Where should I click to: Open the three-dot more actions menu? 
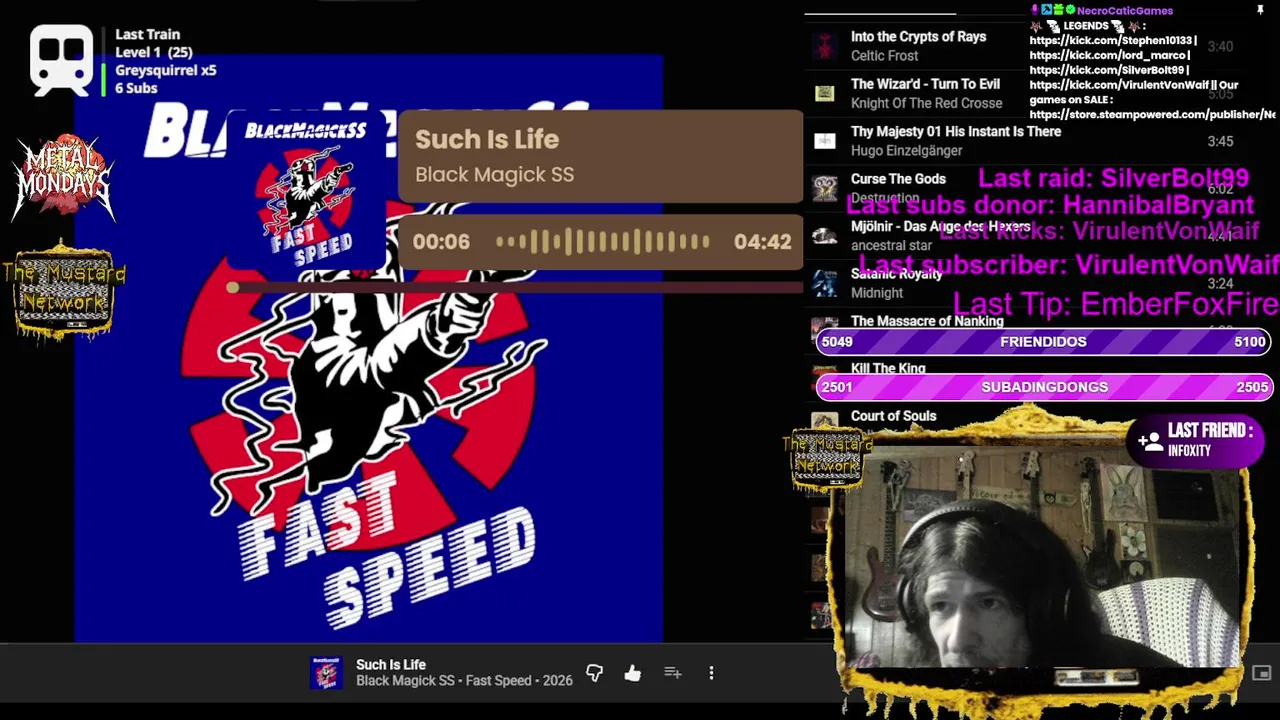point(711,673)
